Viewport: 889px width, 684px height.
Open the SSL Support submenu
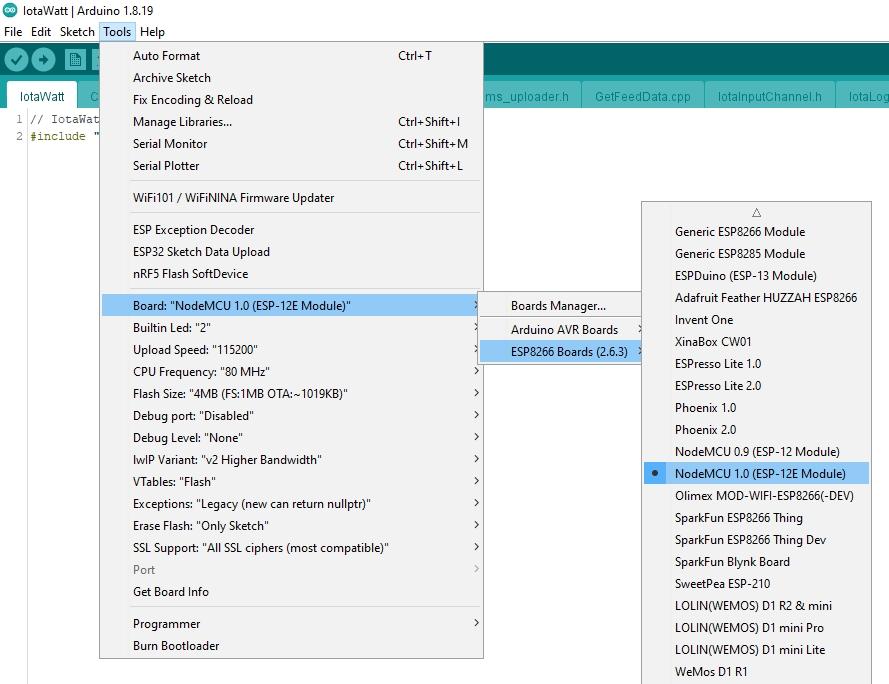coord(291,548)
